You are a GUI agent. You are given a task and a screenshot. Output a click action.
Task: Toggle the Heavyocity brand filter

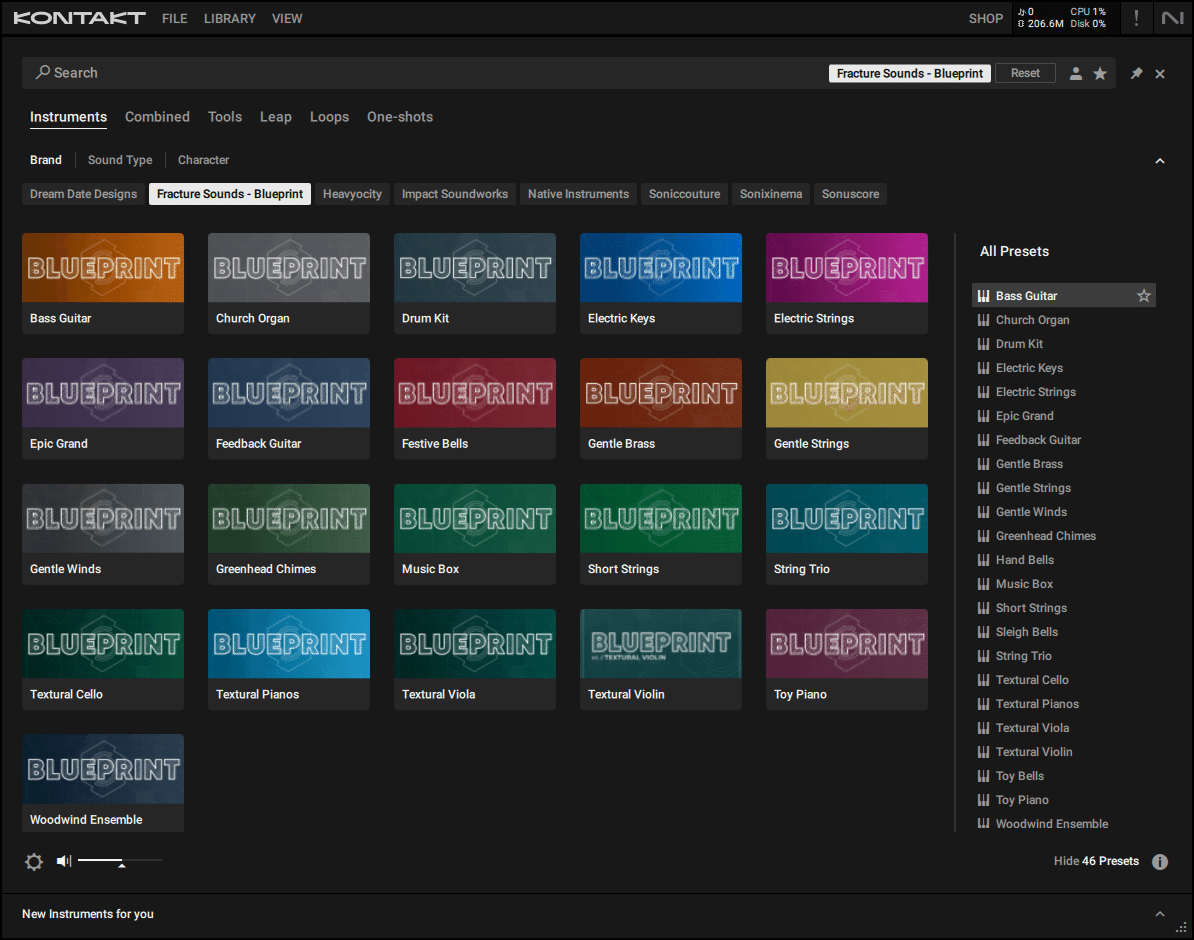(352, 194)
